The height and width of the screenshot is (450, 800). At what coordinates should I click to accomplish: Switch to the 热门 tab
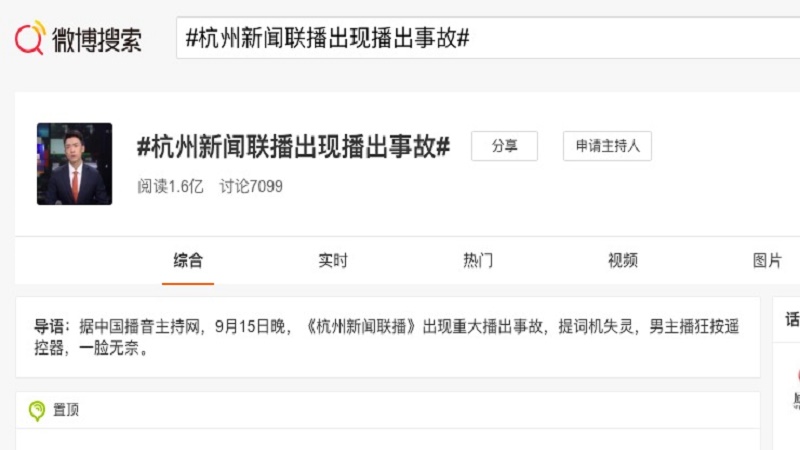click(x=478, y=261)
